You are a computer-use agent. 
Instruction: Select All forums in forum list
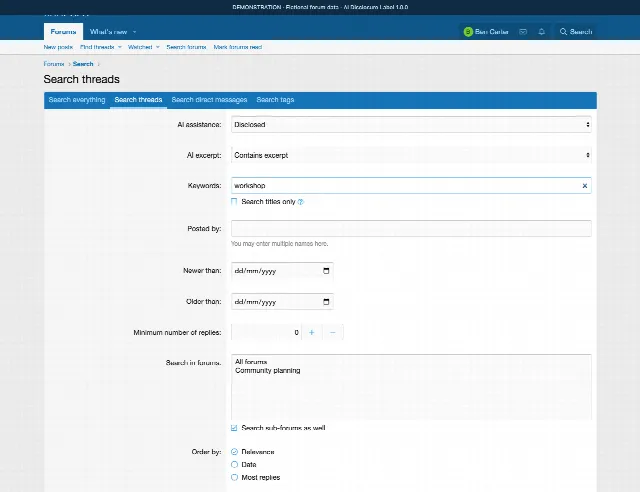point(251,362)
